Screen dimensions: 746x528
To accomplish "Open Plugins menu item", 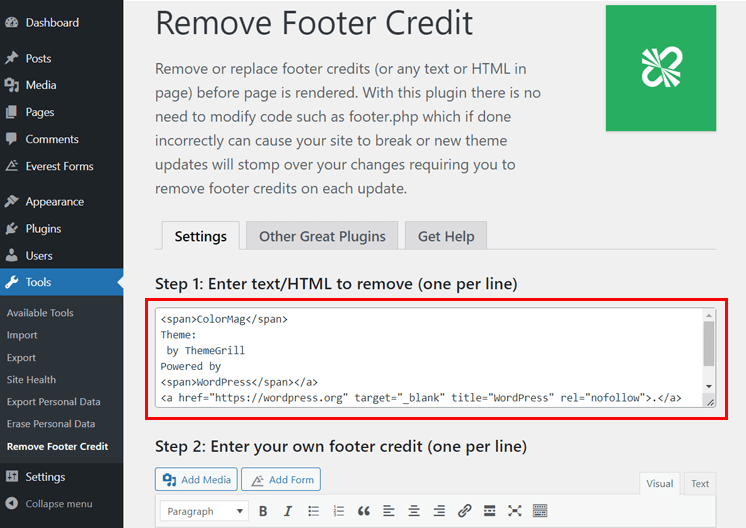I will coord(61,228).
